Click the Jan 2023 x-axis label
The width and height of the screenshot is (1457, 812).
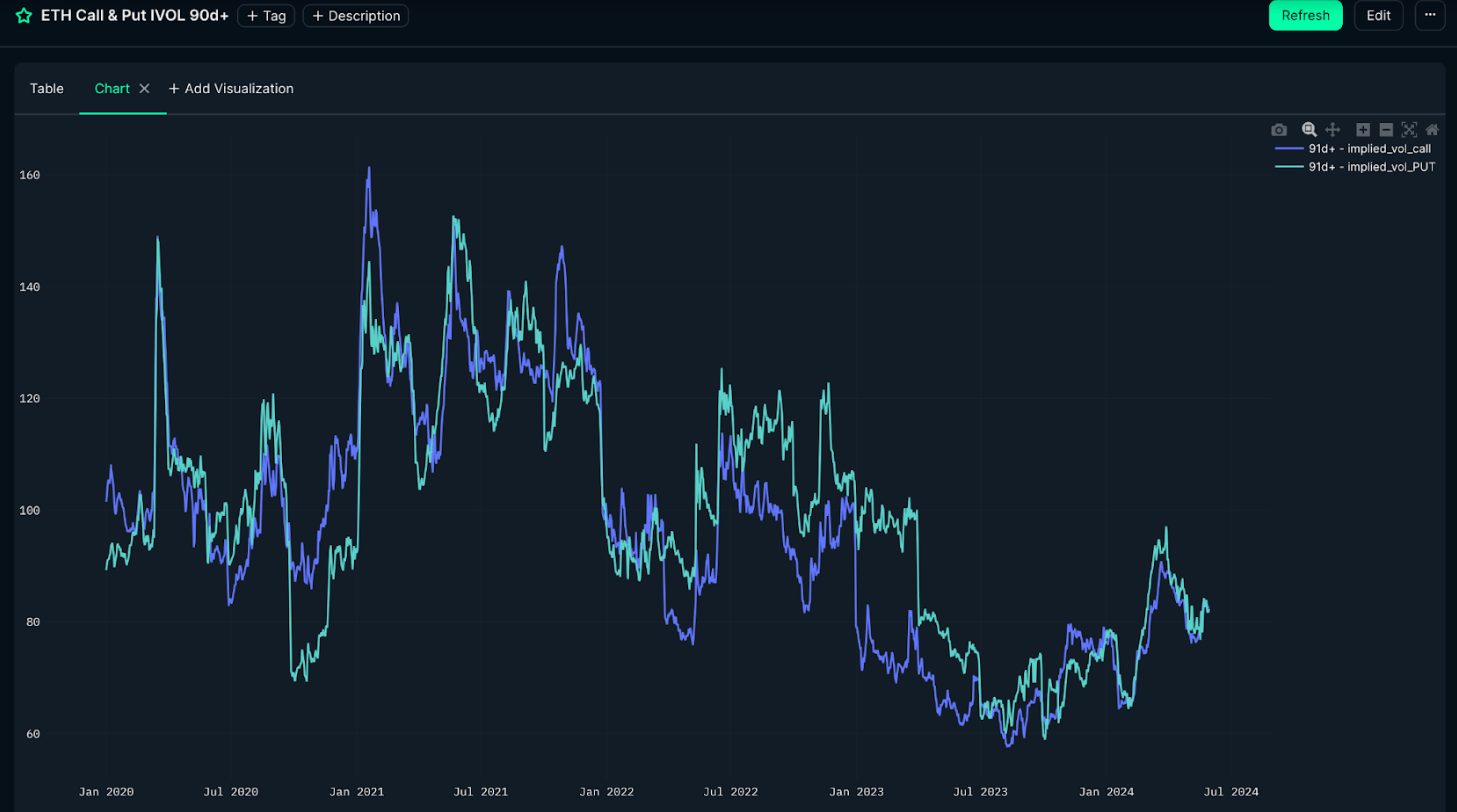point(856,791)
